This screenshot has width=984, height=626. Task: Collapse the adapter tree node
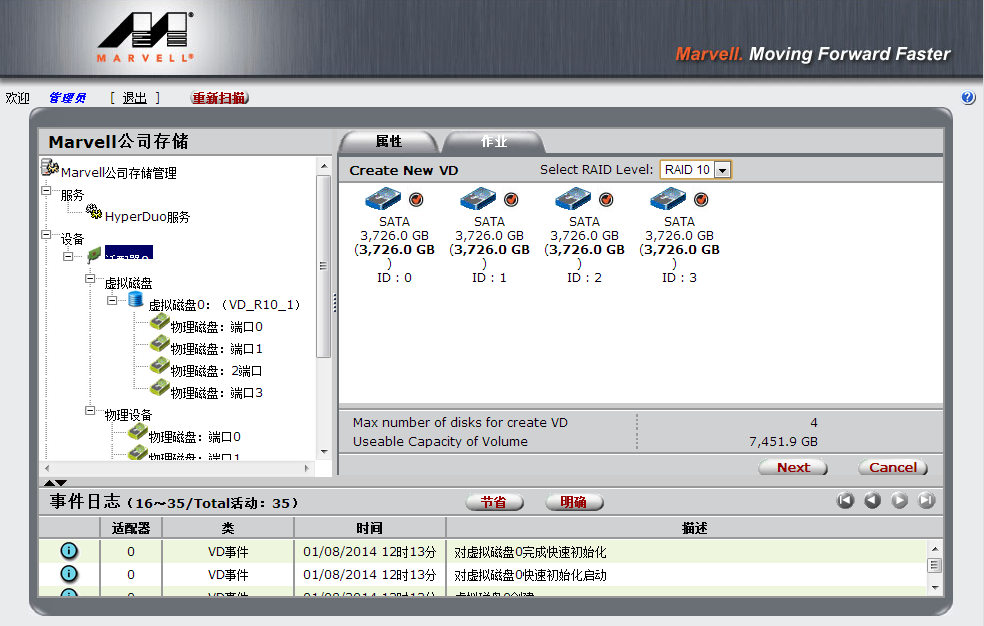point(68,256)
